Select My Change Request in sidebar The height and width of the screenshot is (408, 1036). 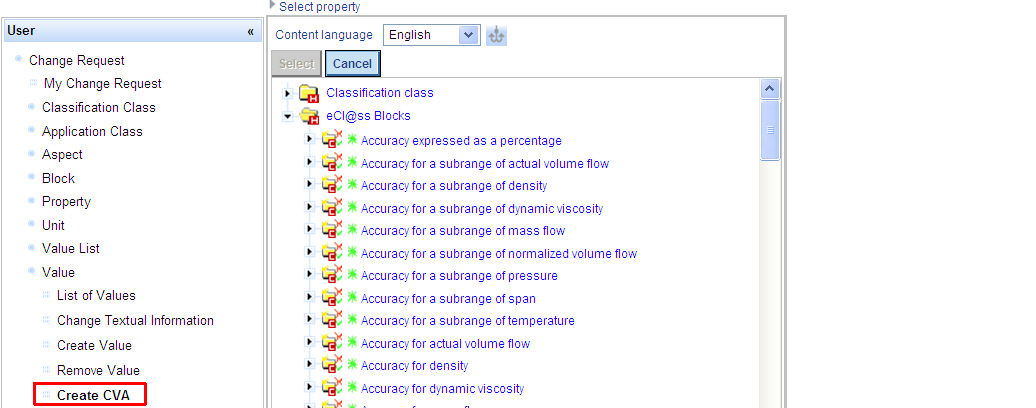point(102,84)
